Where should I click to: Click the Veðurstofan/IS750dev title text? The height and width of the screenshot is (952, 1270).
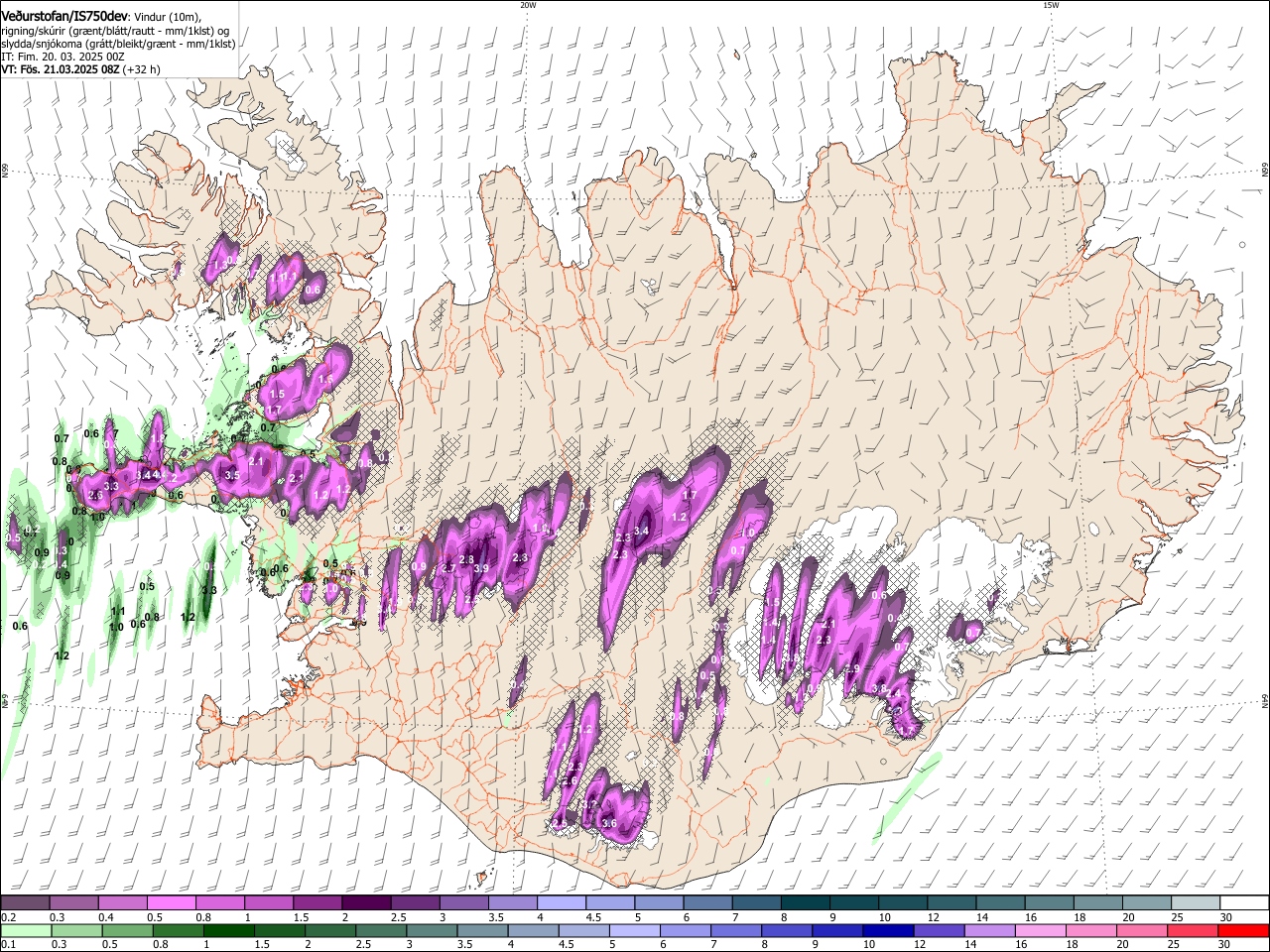pyautogui.click(x=65, y=15)
